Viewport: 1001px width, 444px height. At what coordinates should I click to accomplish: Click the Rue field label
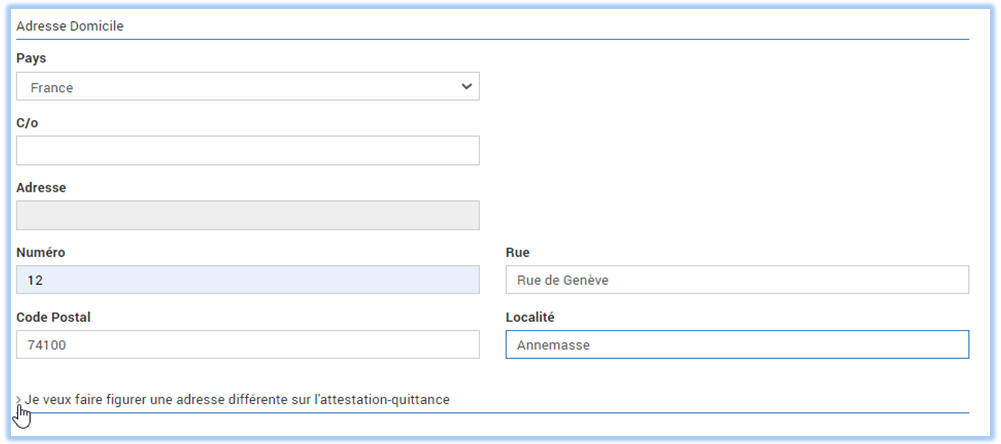517,252
